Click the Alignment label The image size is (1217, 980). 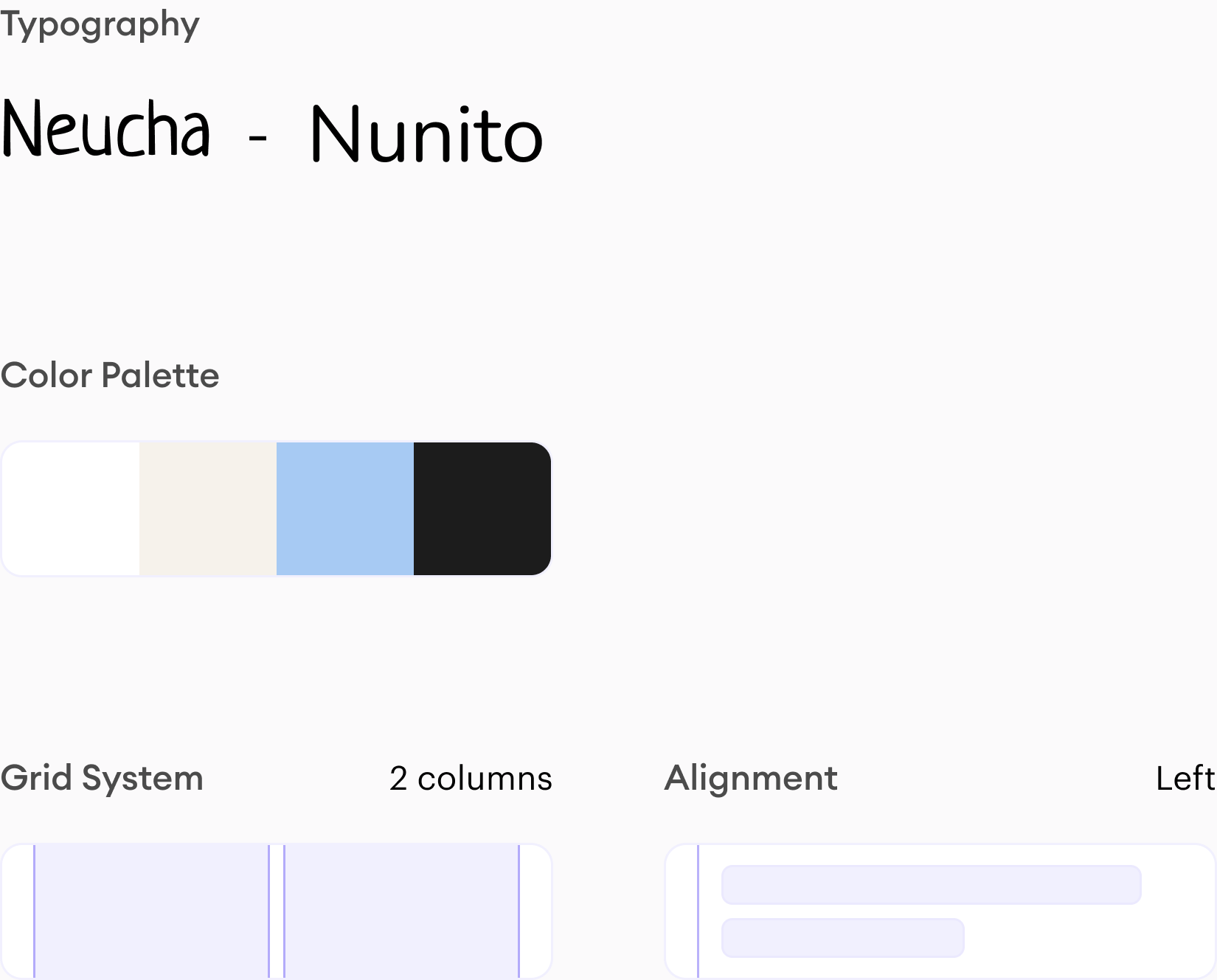coord(751,778)
